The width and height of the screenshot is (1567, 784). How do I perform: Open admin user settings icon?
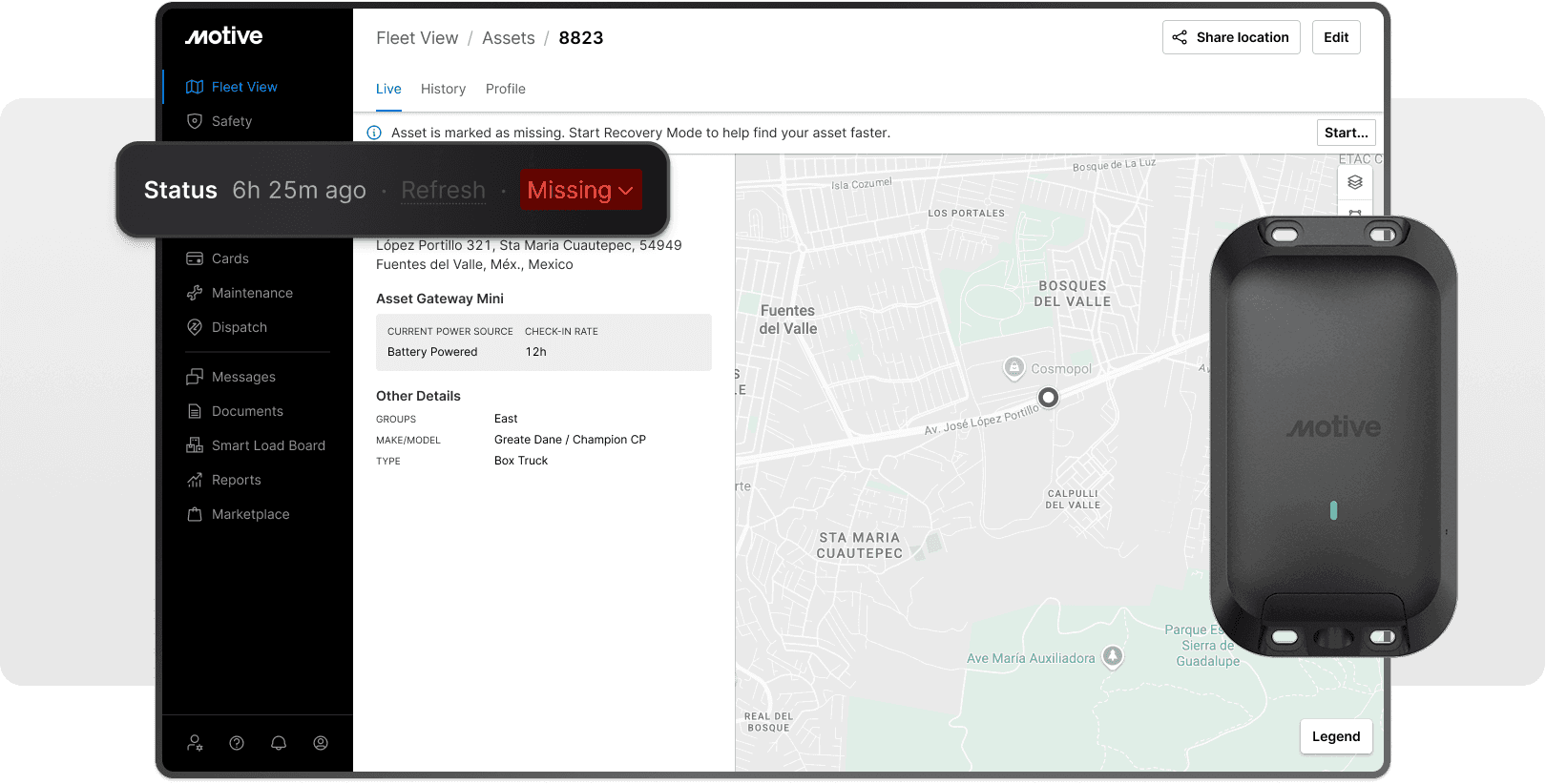tap(195, 743)
